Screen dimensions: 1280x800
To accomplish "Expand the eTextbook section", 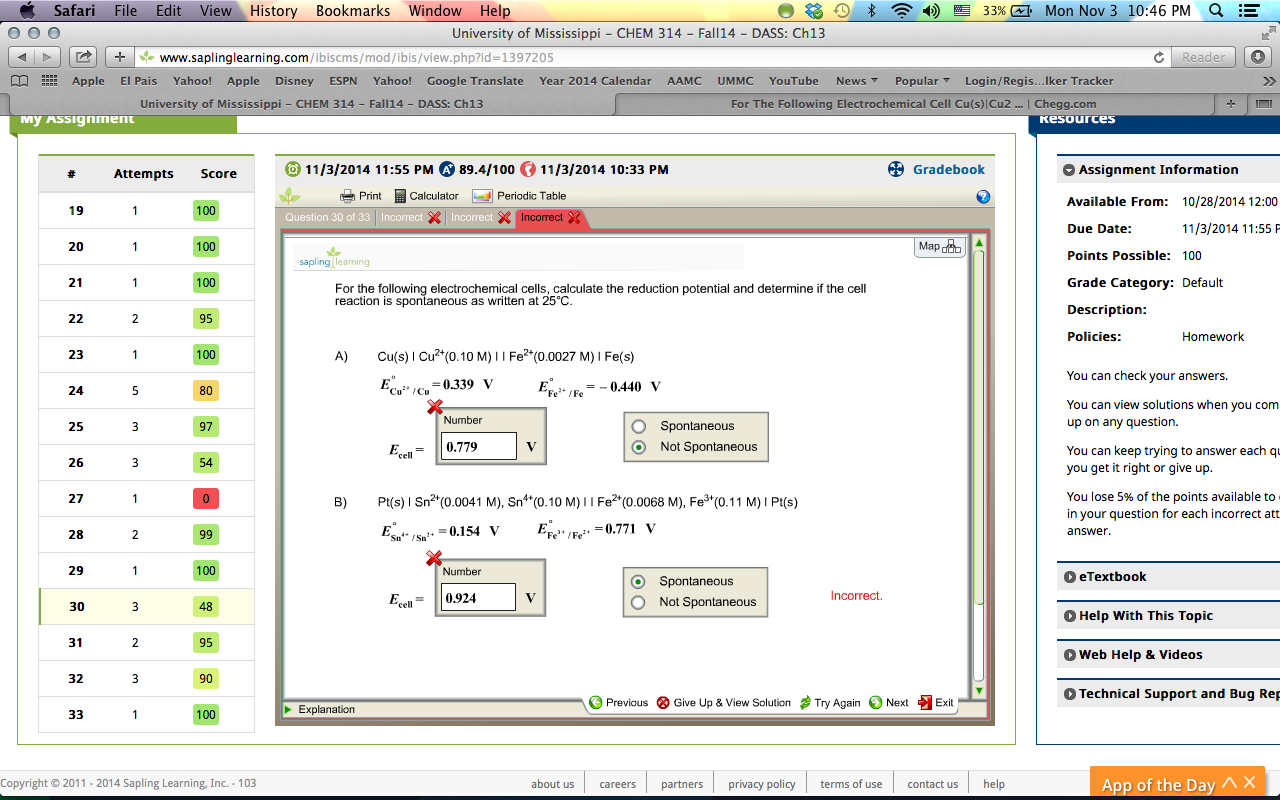I will (1111, 577).
